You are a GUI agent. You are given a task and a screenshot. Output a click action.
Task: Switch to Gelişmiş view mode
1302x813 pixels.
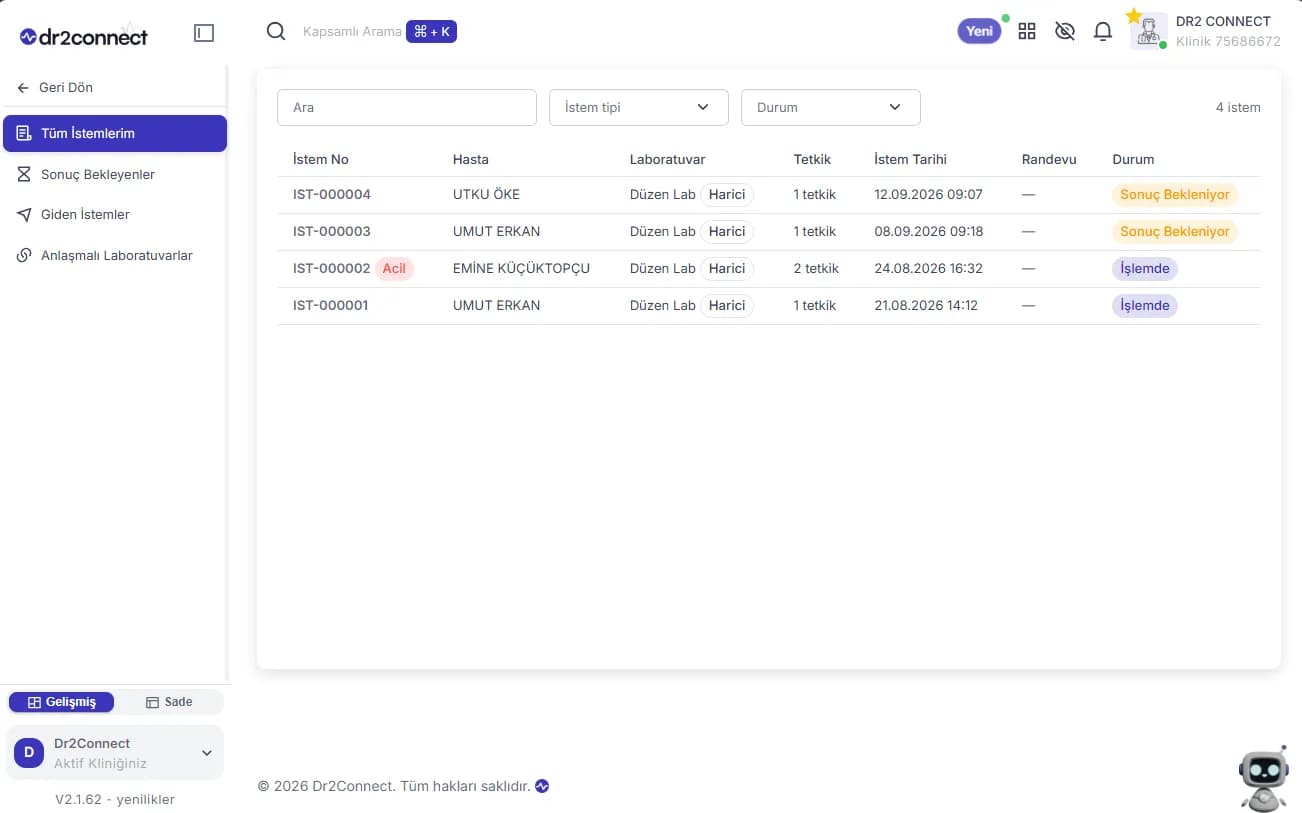[x=62, y=702]
